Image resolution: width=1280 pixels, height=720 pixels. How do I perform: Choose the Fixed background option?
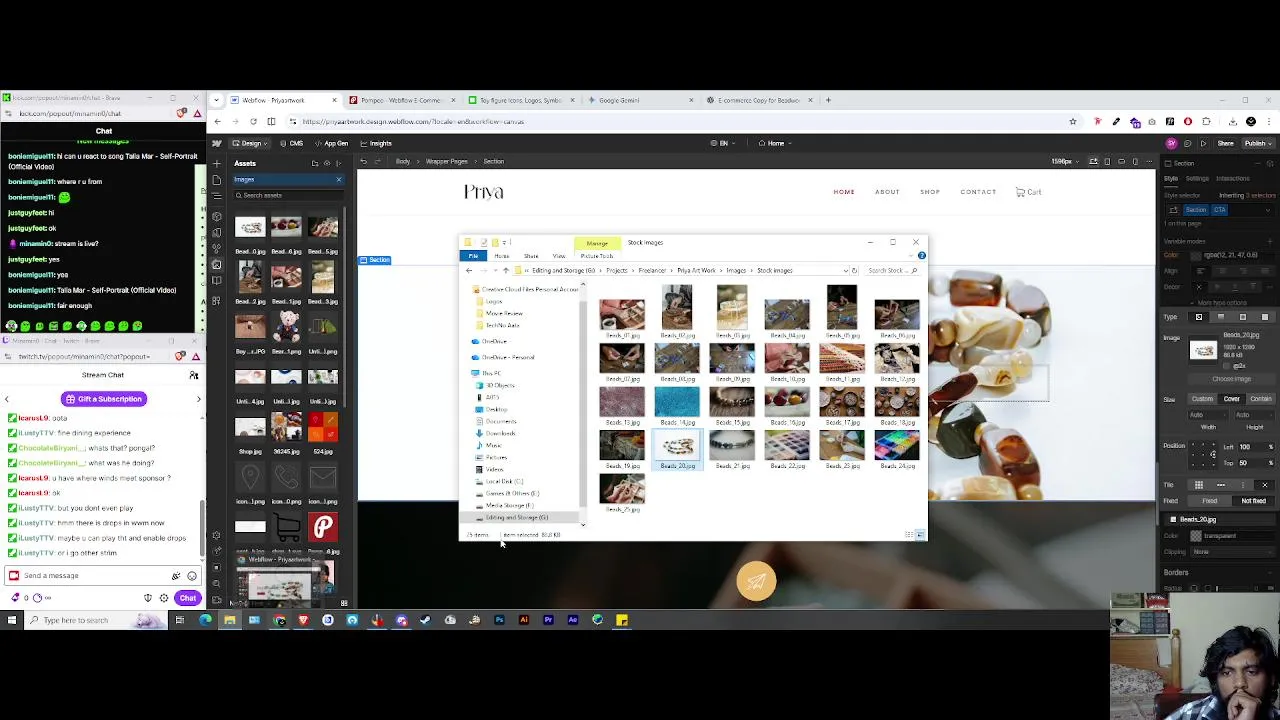pyautogui.click(x=1210, y=501)
